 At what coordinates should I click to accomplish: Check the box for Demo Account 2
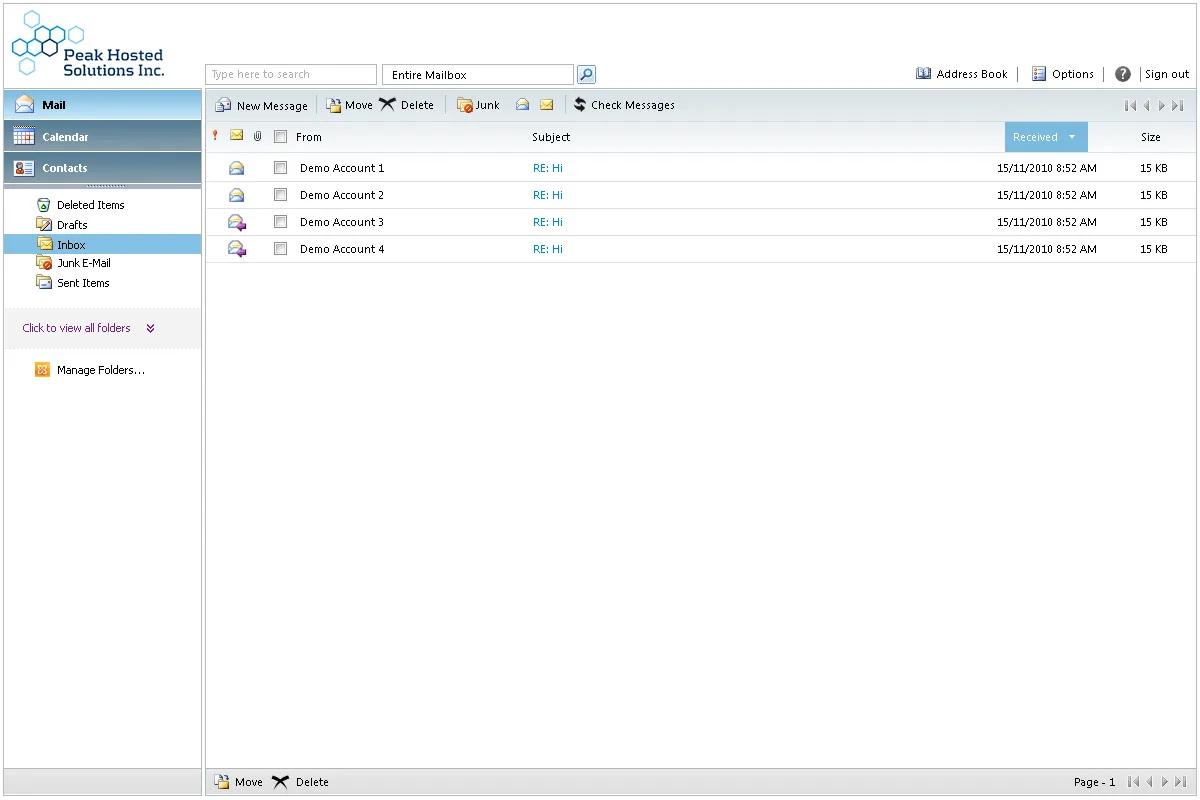point(281,195)
